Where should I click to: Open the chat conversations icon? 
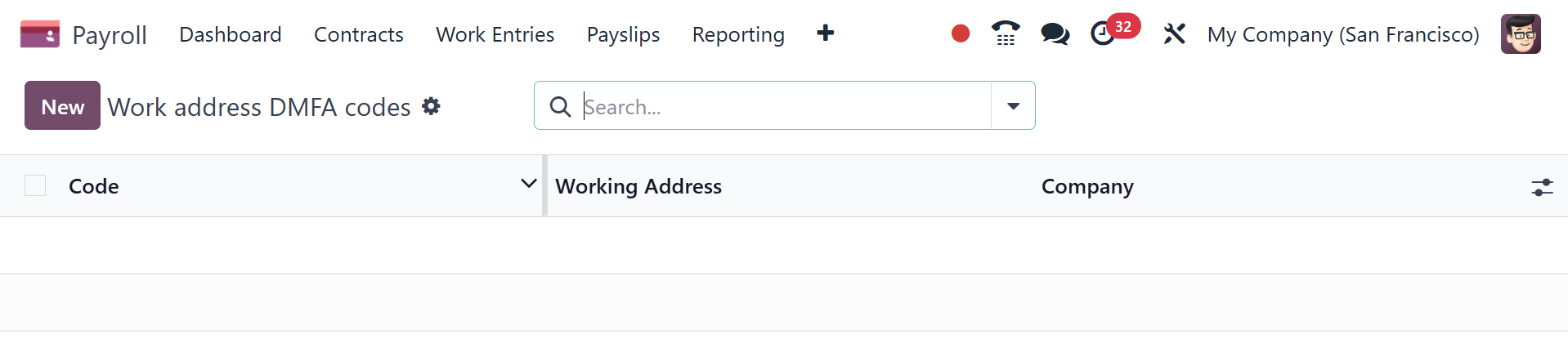(x=1055, y=33)
